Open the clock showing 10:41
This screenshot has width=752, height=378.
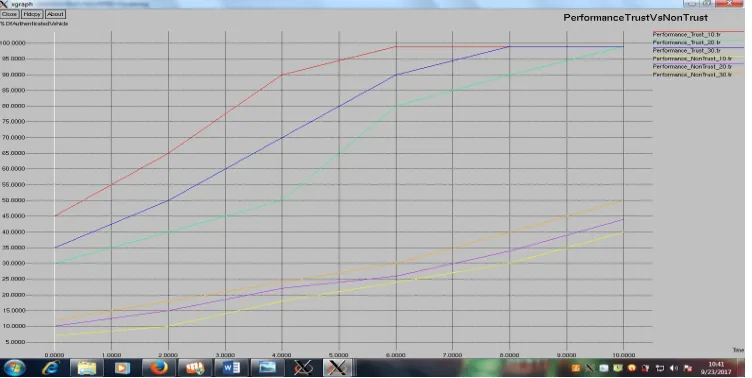(x=716, y=368)
